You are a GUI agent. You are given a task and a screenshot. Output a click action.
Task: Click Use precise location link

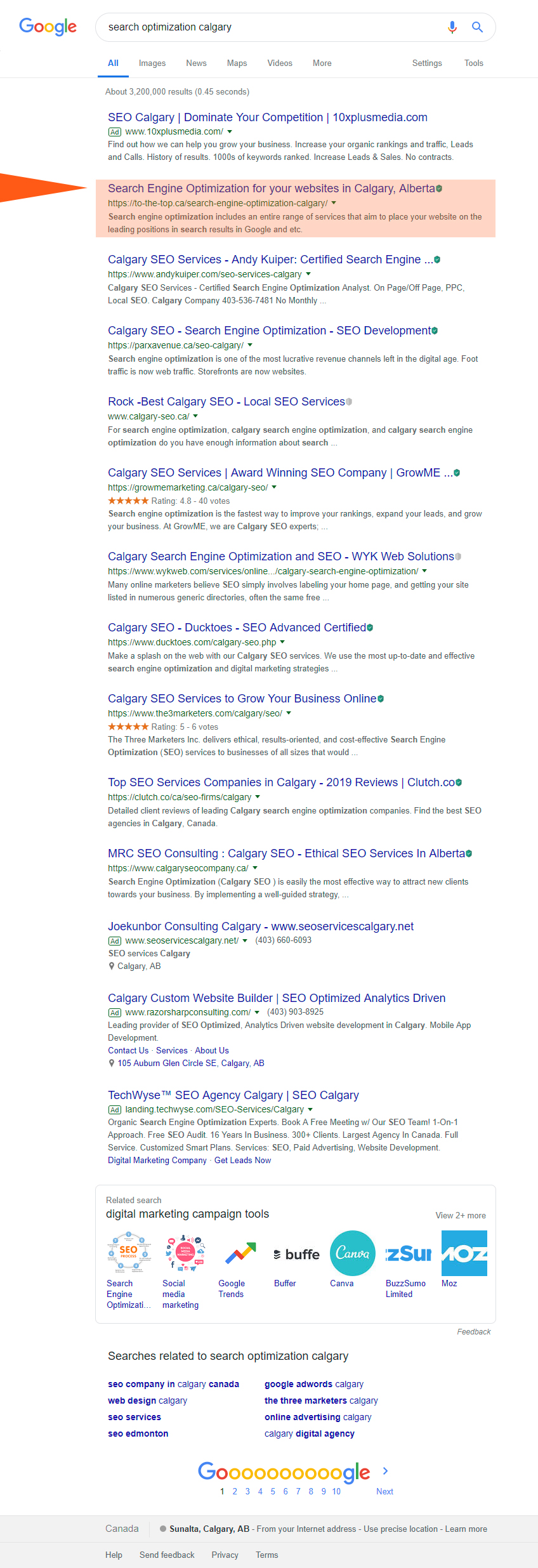pos(400,1529)
